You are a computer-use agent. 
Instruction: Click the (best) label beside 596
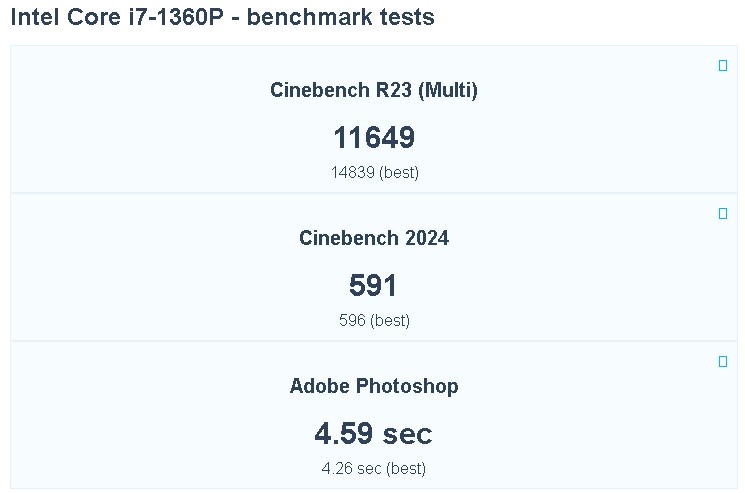(x=390, y=320)
